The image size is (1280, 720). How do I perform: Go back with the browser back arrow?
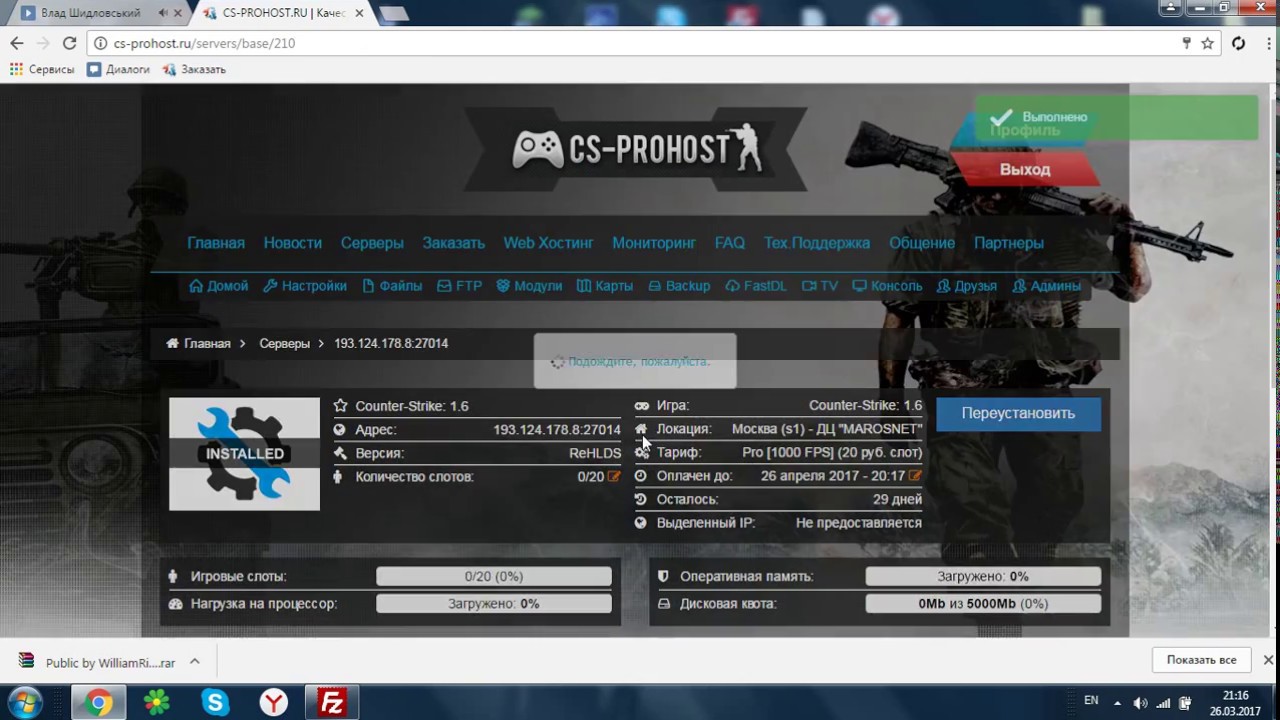point(17,43)
